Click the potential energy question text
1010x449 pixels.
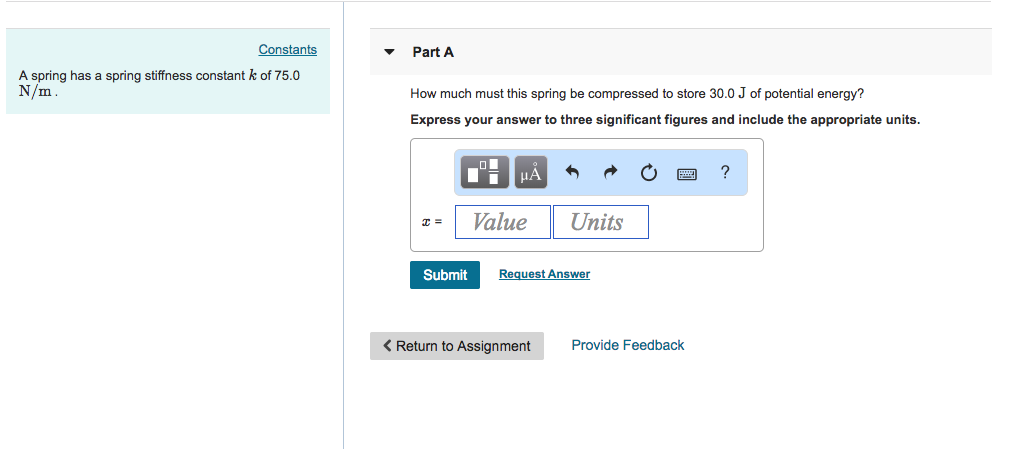(637, 94)
